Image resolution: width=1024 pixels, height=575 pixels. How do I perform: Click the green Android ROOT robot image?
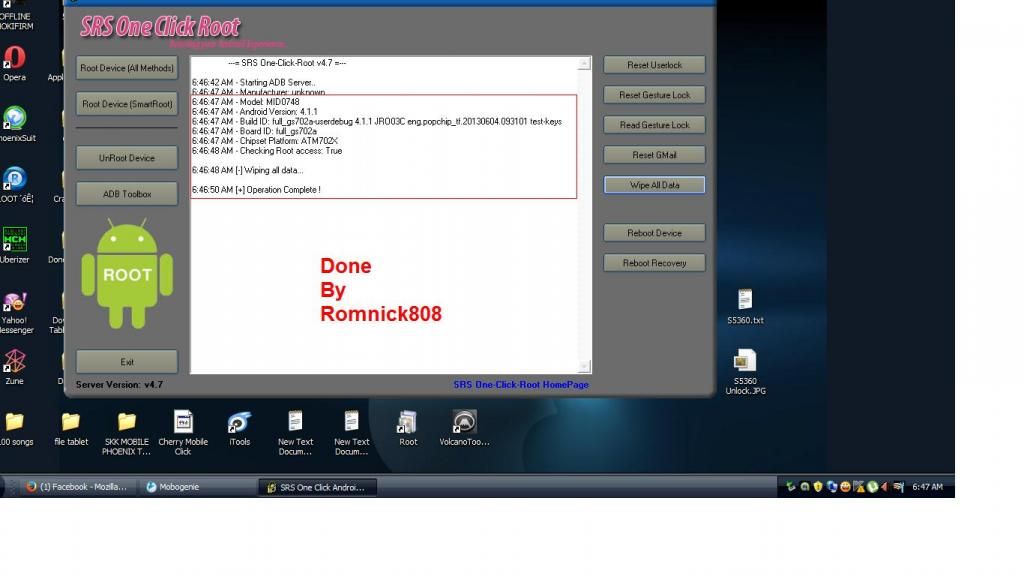click(x=127, y=274)
